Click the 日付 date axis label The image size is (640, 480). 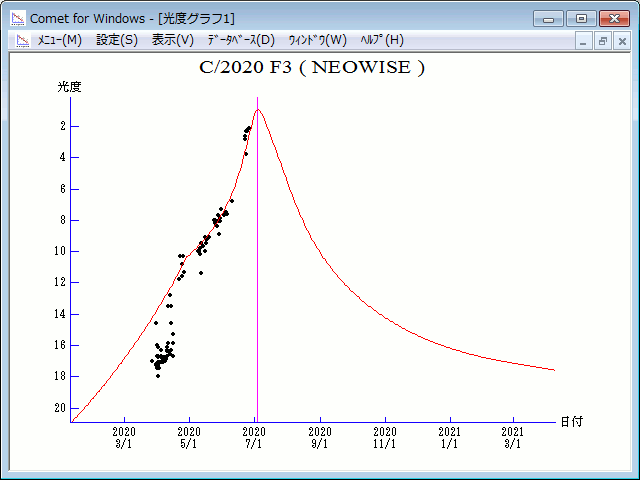tap(571, 422)
